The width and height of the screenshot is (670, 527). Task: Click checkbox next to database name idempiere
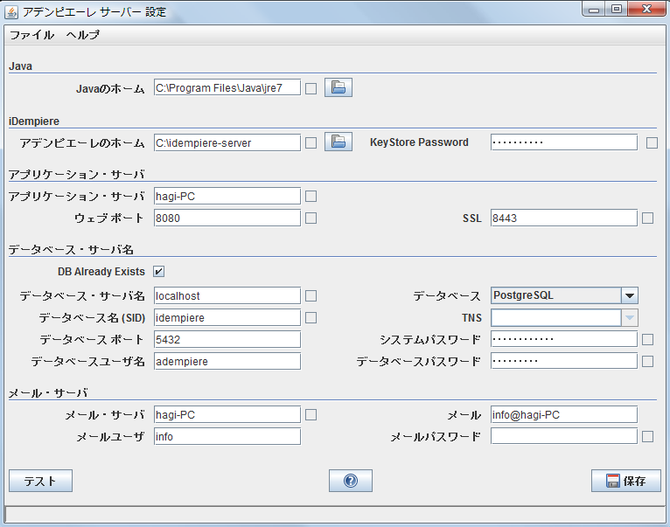point(311,318)
